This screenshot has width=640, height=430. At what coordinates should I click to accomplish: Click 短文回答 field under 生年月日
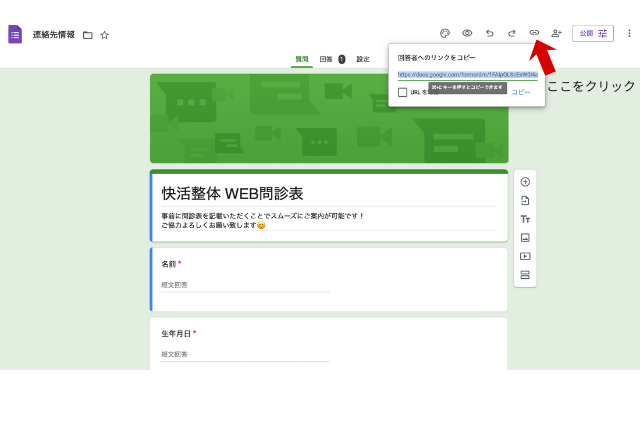(245, 355)
